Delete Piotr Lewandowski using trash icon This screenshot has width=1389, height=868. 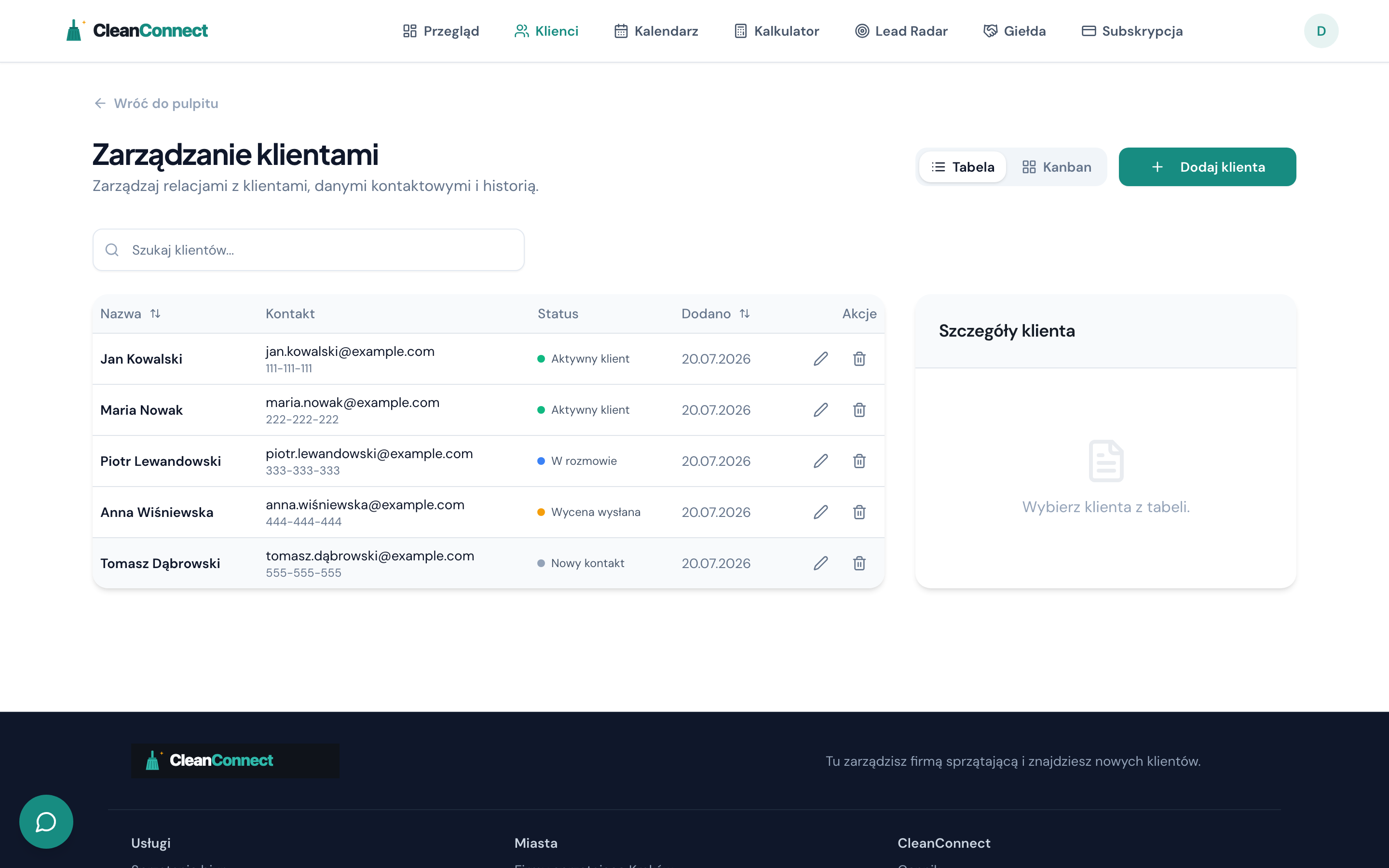pos(859,461)
